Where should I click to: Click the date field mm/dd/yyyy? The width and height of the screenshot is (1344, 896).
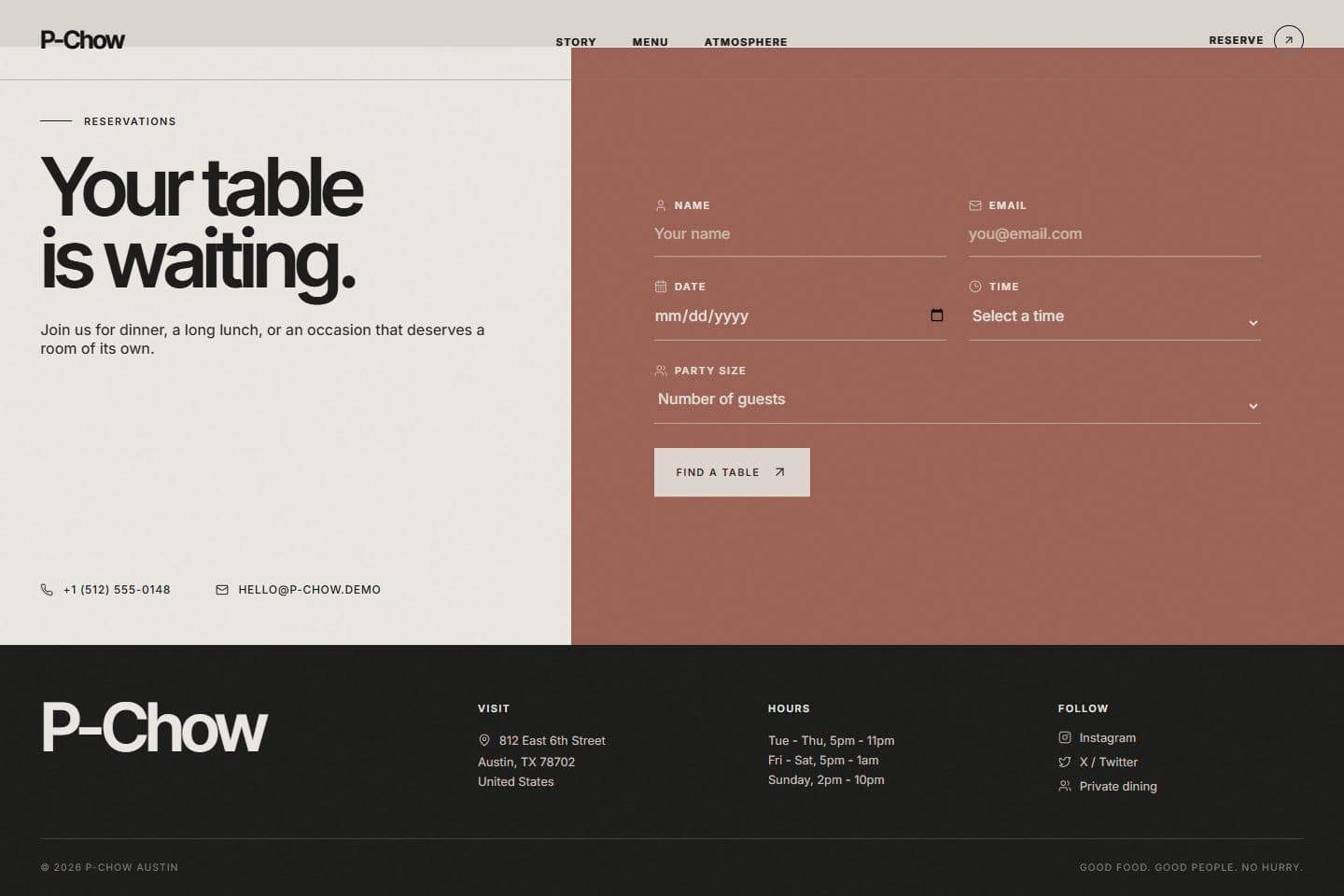[x=800, y=316]
